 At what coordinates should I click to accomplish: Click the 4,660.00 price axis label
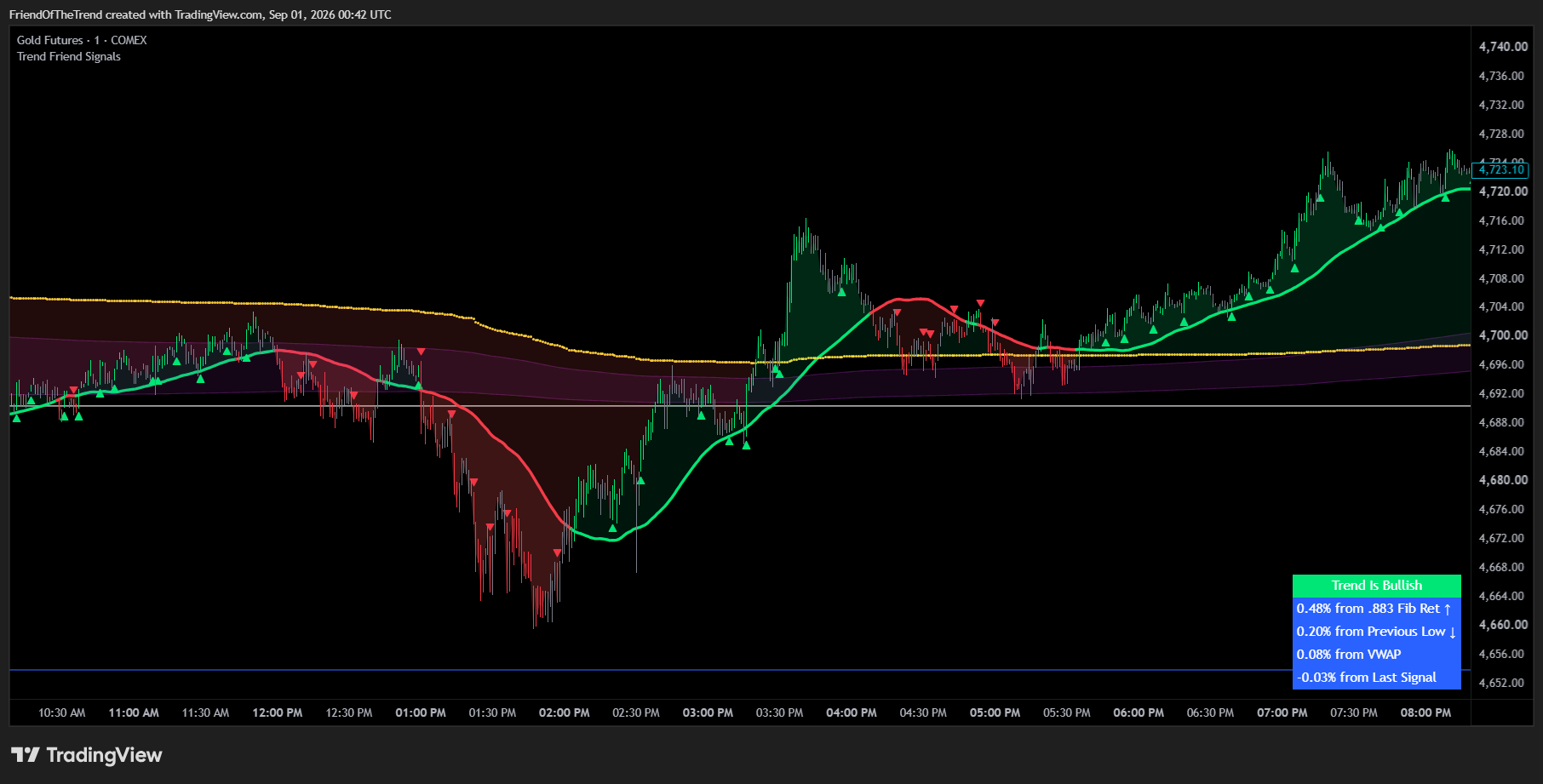tap(1503, 625)
